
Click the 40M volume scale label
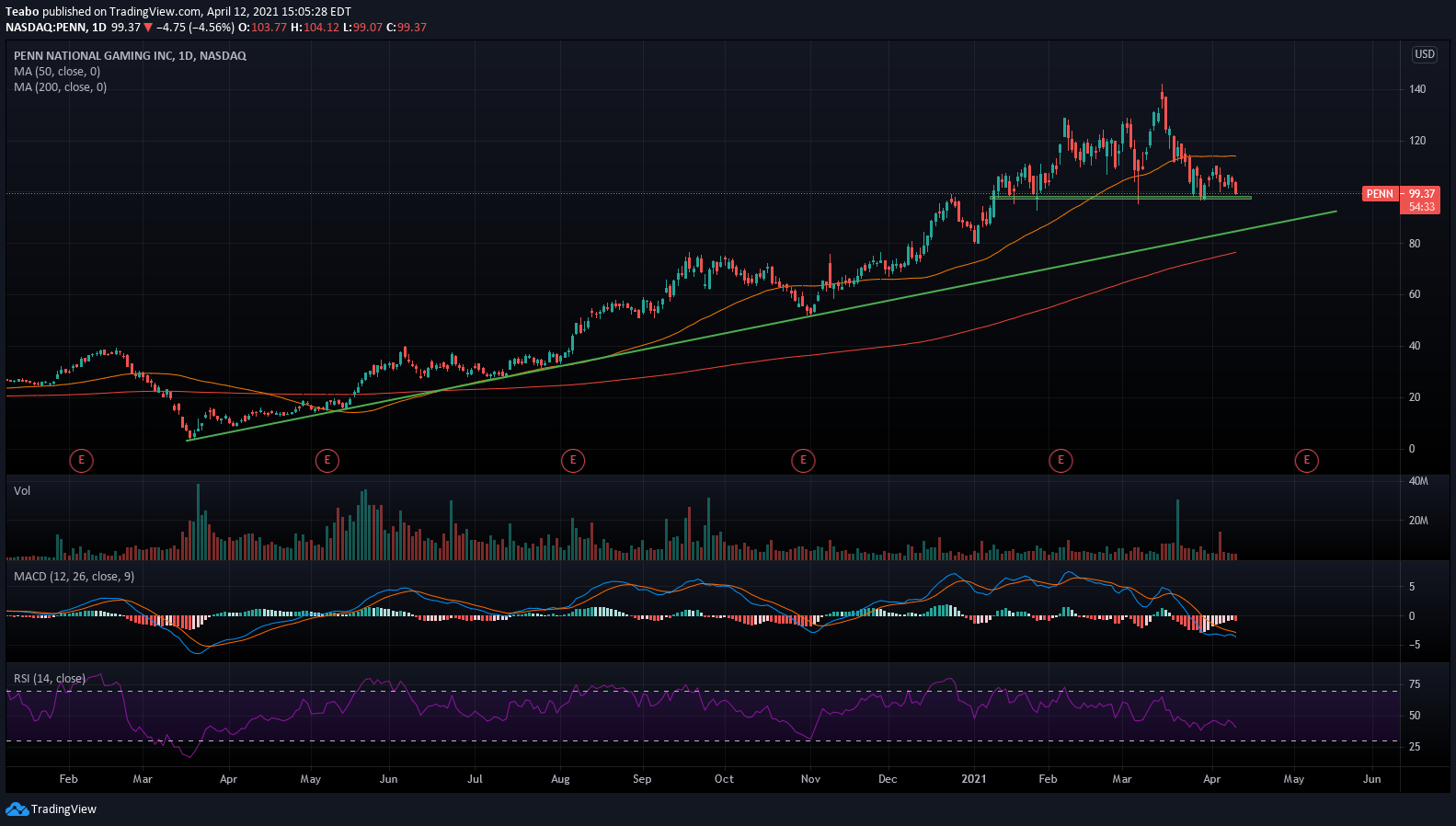pos(1418,481)
